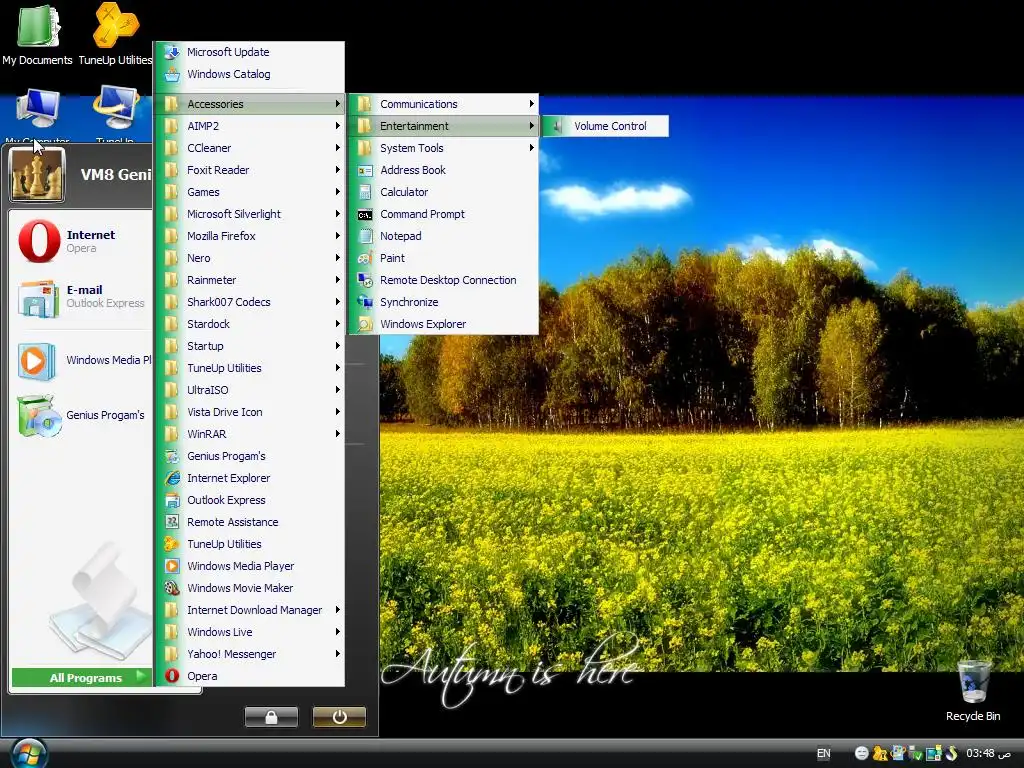Screen dimensions: 1024x768
Task: Expand the Internet Download Manager arrow
Action: point(338,610)
